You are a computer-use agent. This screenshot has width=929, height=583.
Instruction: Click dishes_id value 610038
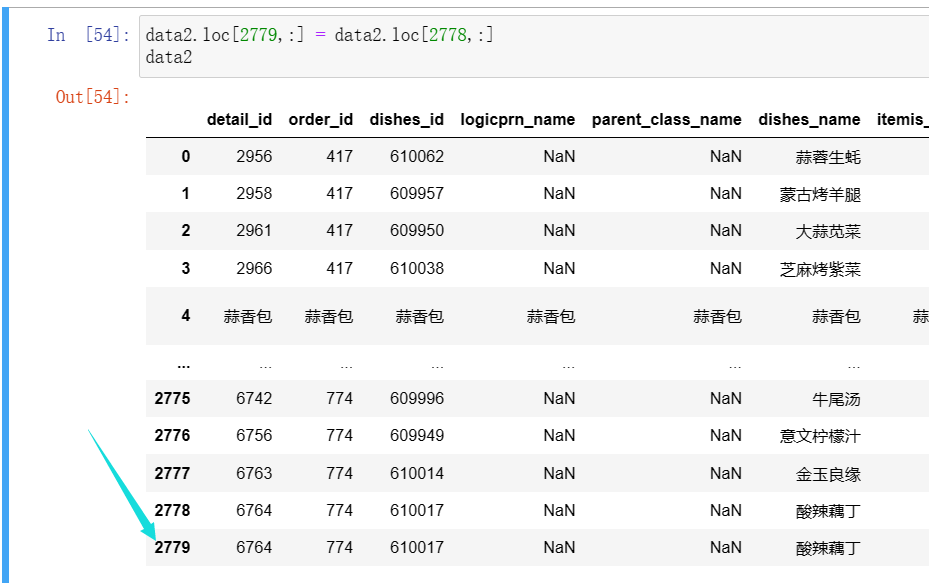click(x=417, y=268)
